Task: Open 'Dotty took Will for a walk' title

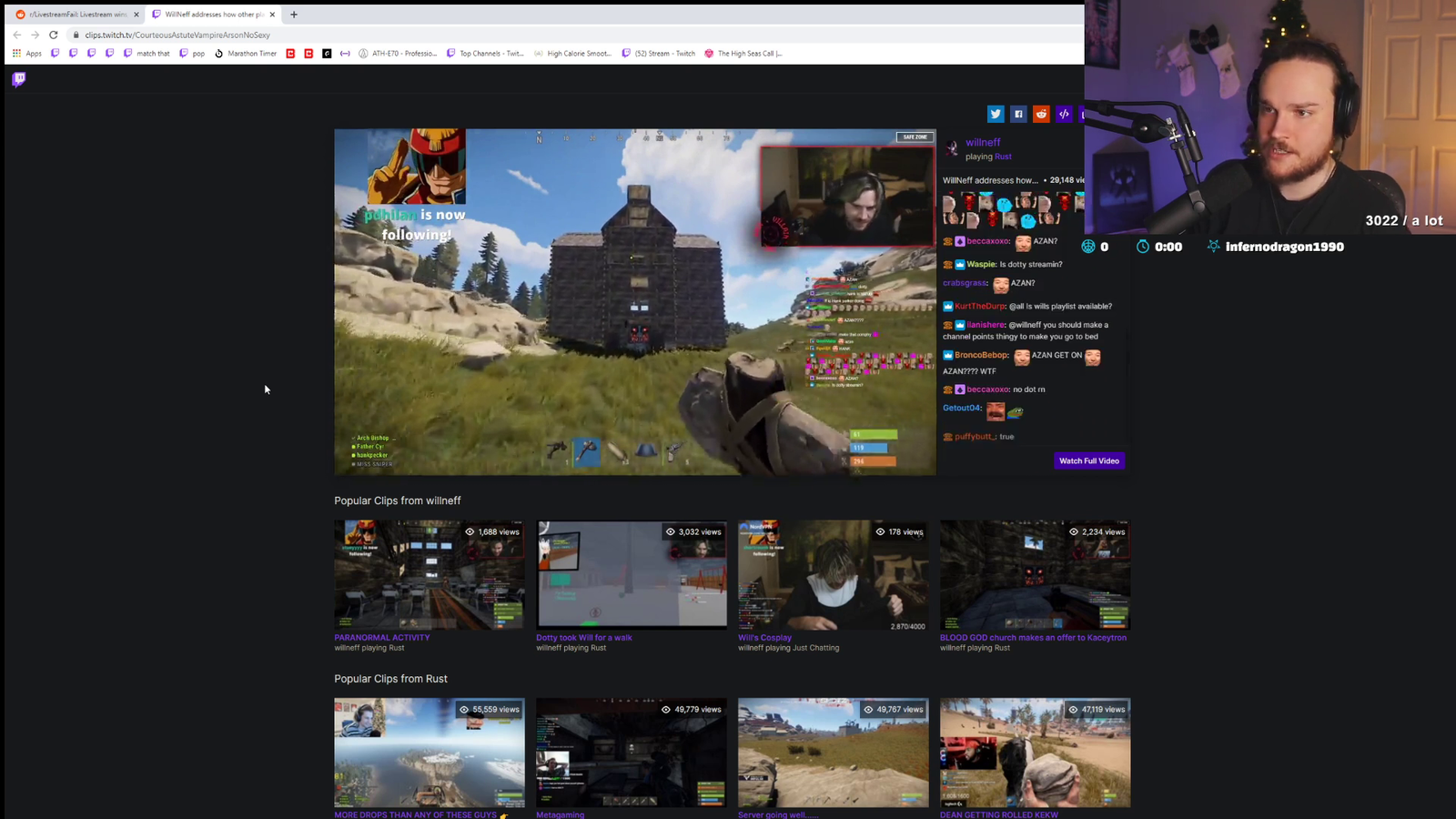Action: pyautogui.click(x=584, y=638)
